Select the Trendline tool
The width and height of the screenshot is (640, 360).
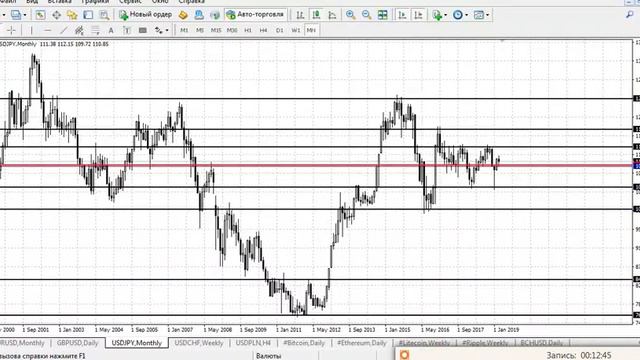63,30
